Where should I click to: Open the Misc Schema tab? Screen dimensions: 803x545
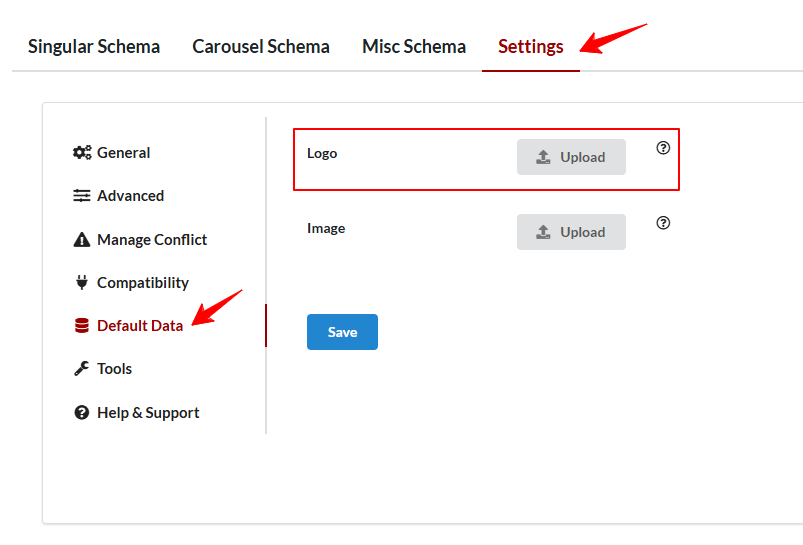coord(414,47)
